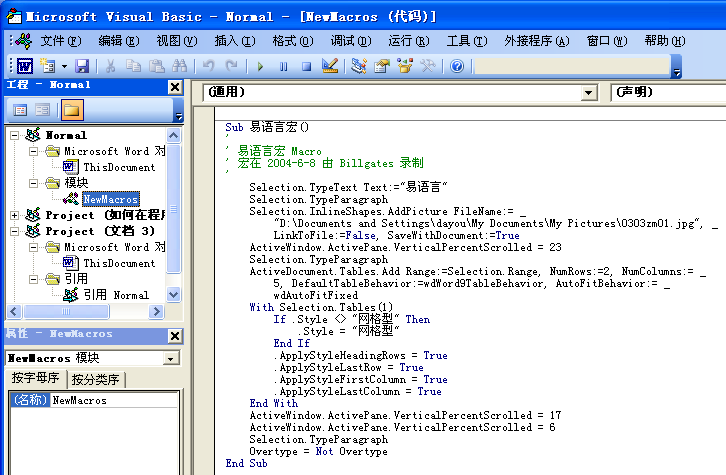Open the 帮助(H) menu

(664, 41)
